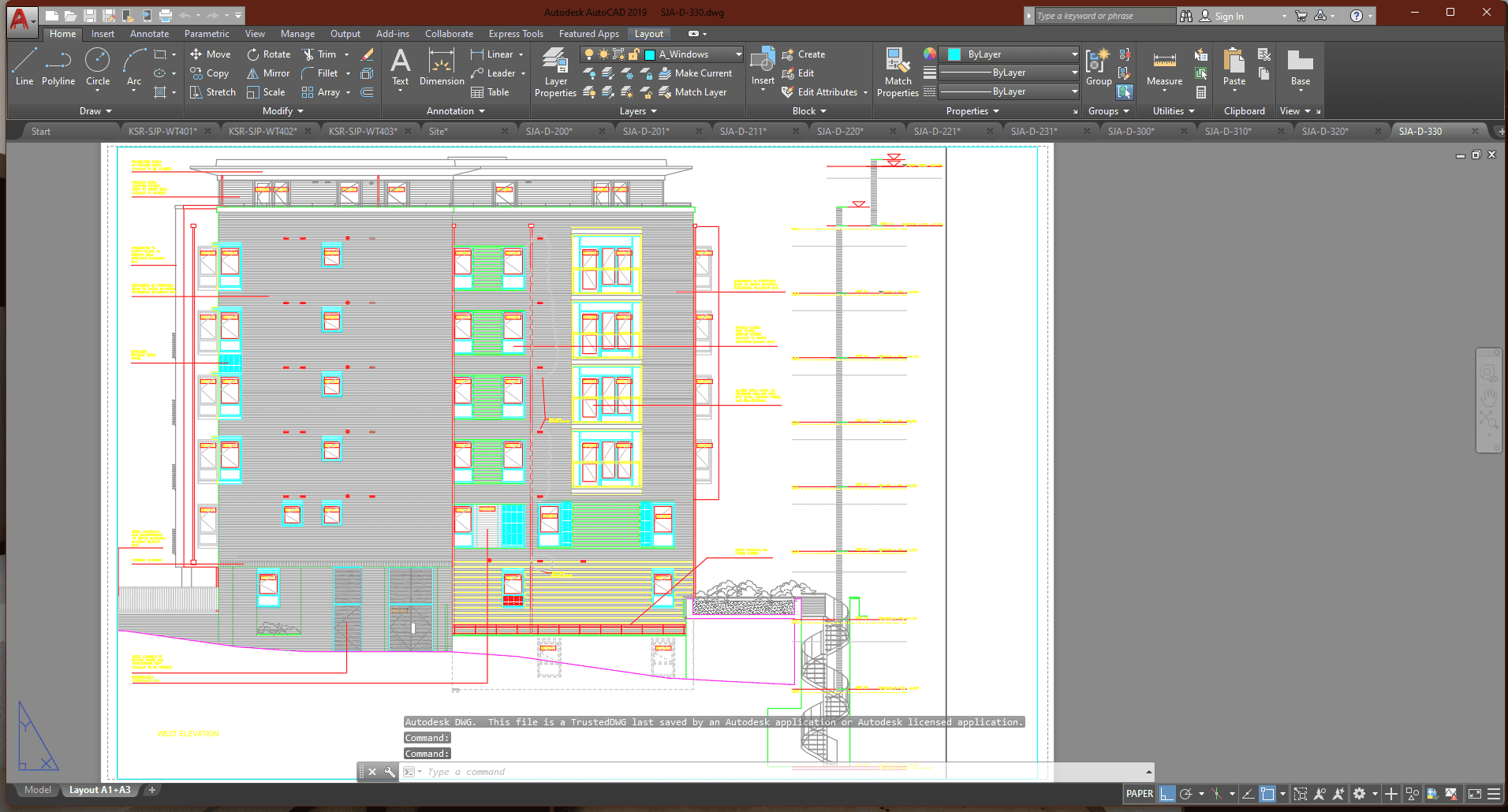Switch to the Annotate ribbon tab
Image resolution: width=1508 pixels, height=812 pixels.
(x=149, y=34)
